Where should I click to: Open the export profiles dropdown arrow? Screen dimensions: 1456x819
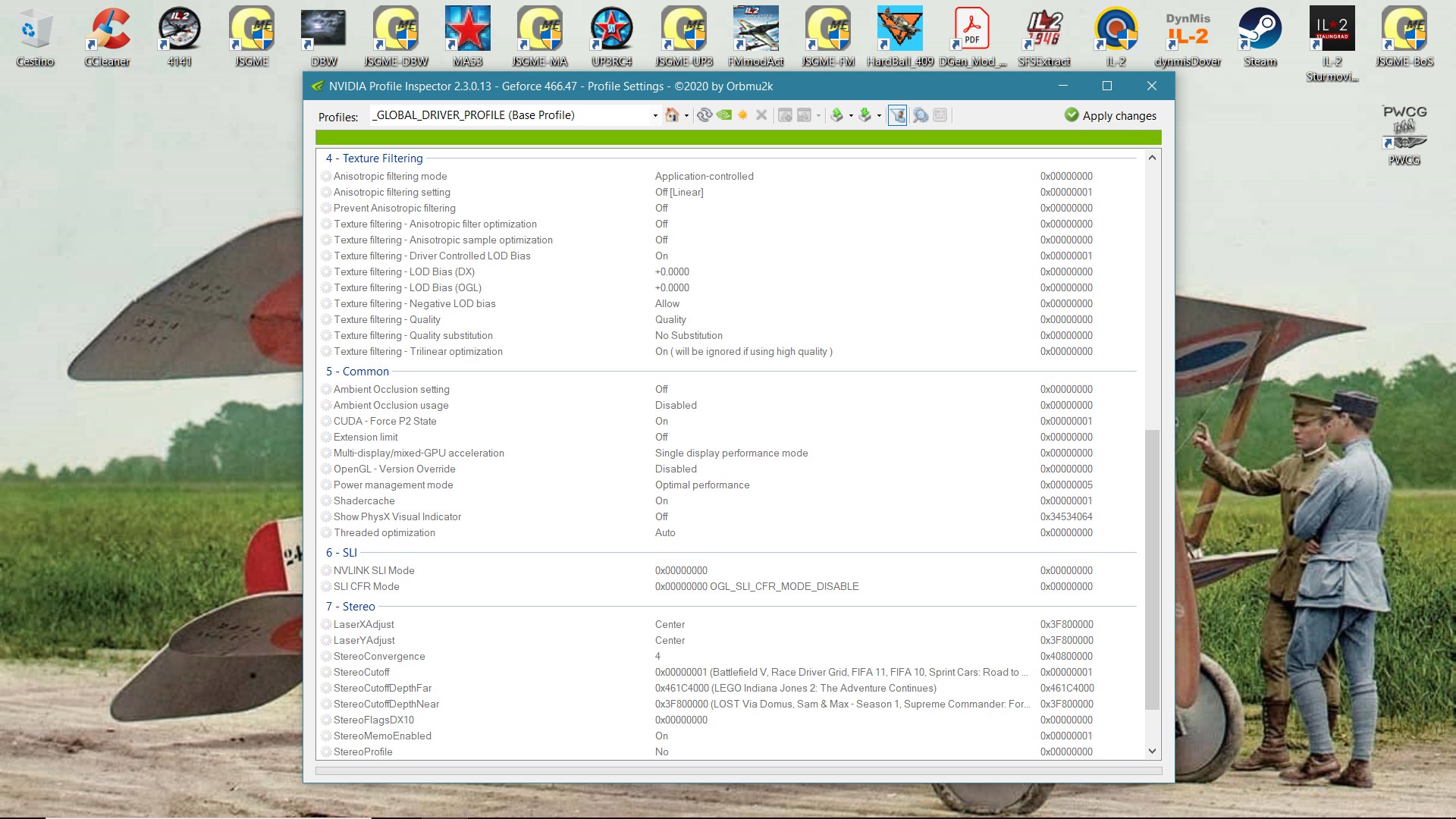tap(851, 116)
